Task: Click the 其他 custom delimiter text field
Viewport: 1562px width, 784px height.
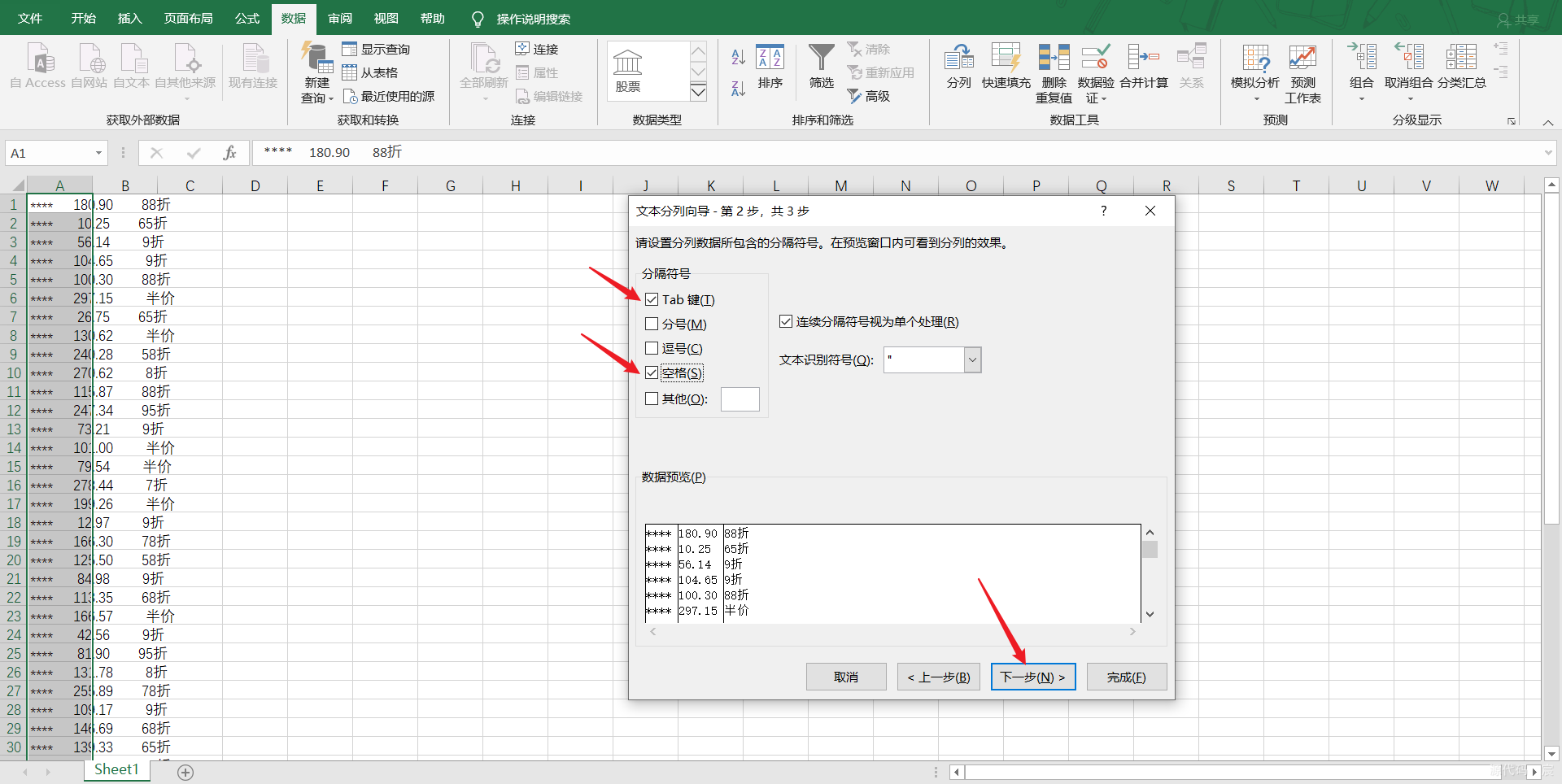Action: point(740,399)
